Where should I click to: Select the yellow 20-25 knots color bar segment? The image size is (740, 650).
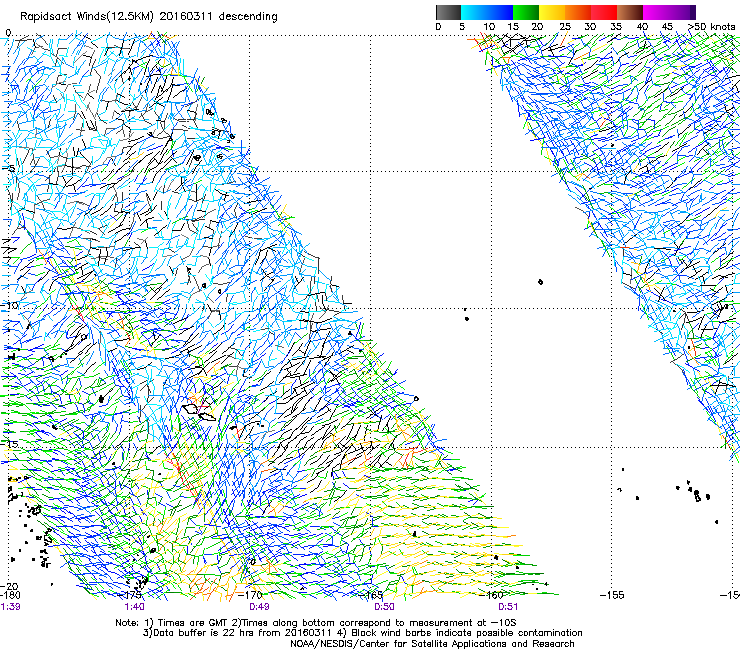tap(552, 12)
